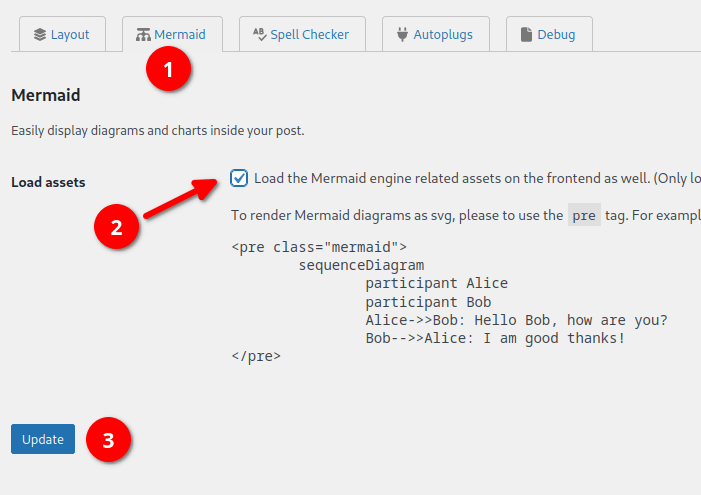Click 'Bob-->>Alice: I am good thanks!' line

pos(495,338)
